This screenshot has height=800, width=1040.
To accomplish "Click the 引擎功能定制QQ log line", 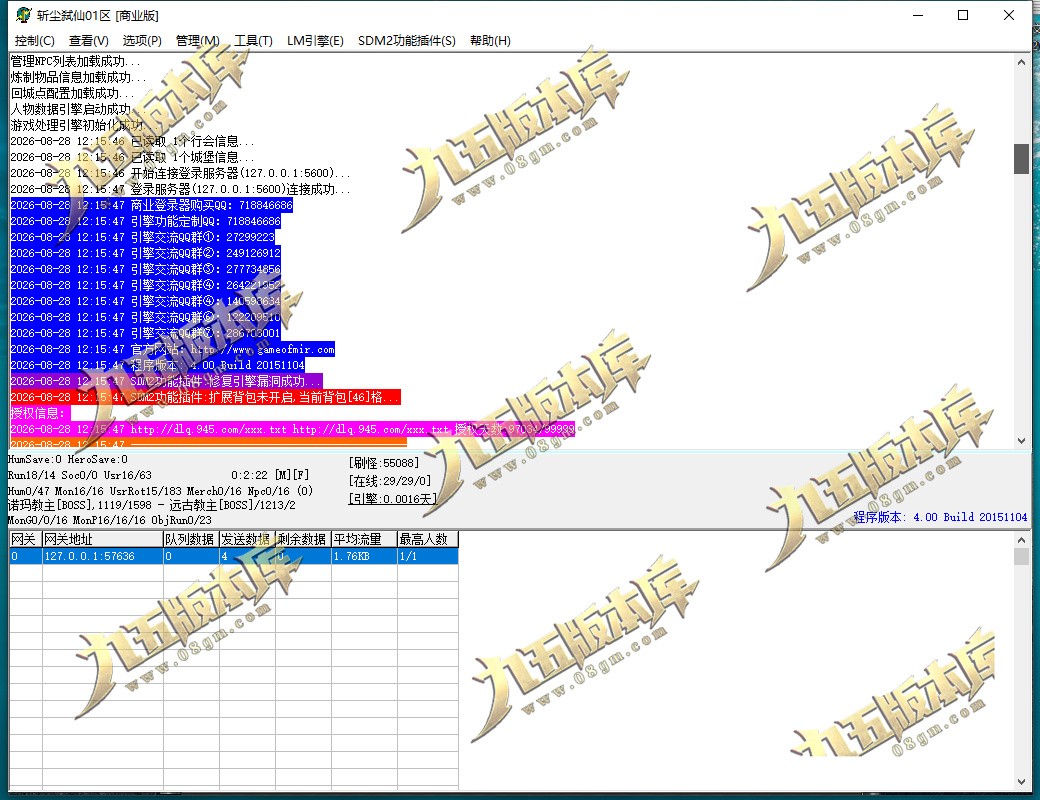I will coord(145,221).
